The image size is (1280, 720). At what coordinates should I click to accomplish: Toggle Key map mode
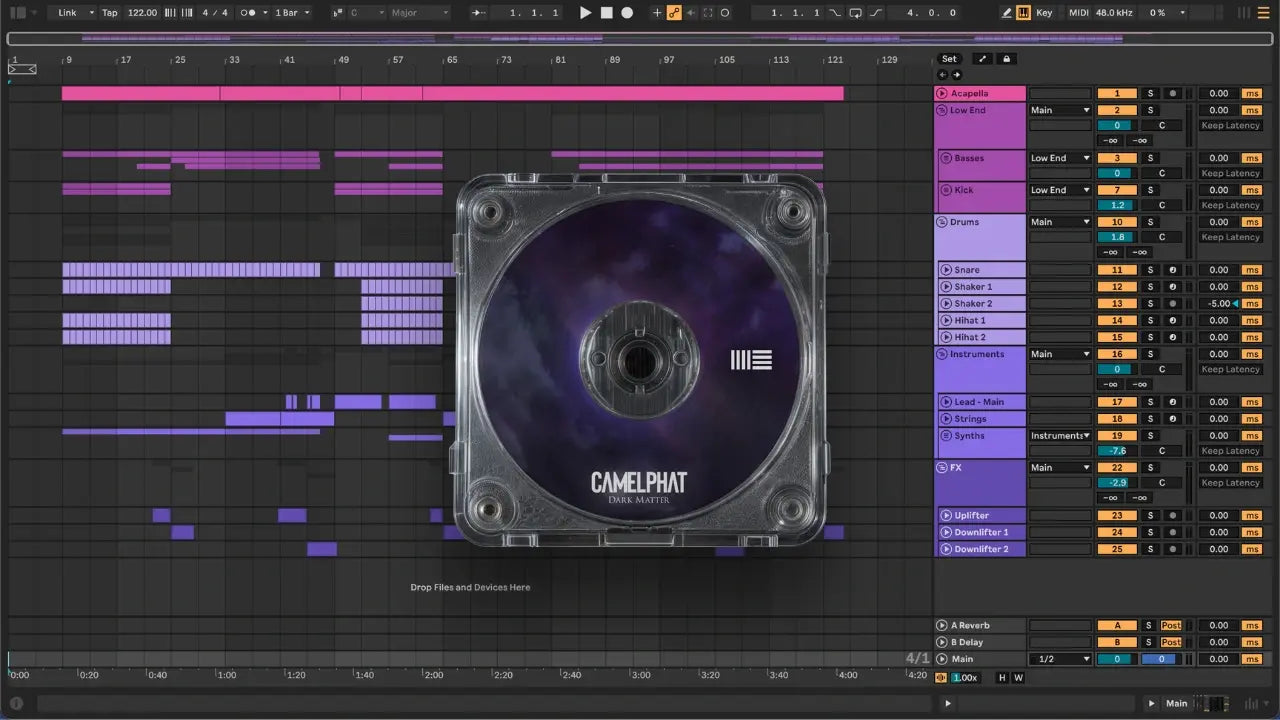pyautogui.click(x=1045, y=13)
